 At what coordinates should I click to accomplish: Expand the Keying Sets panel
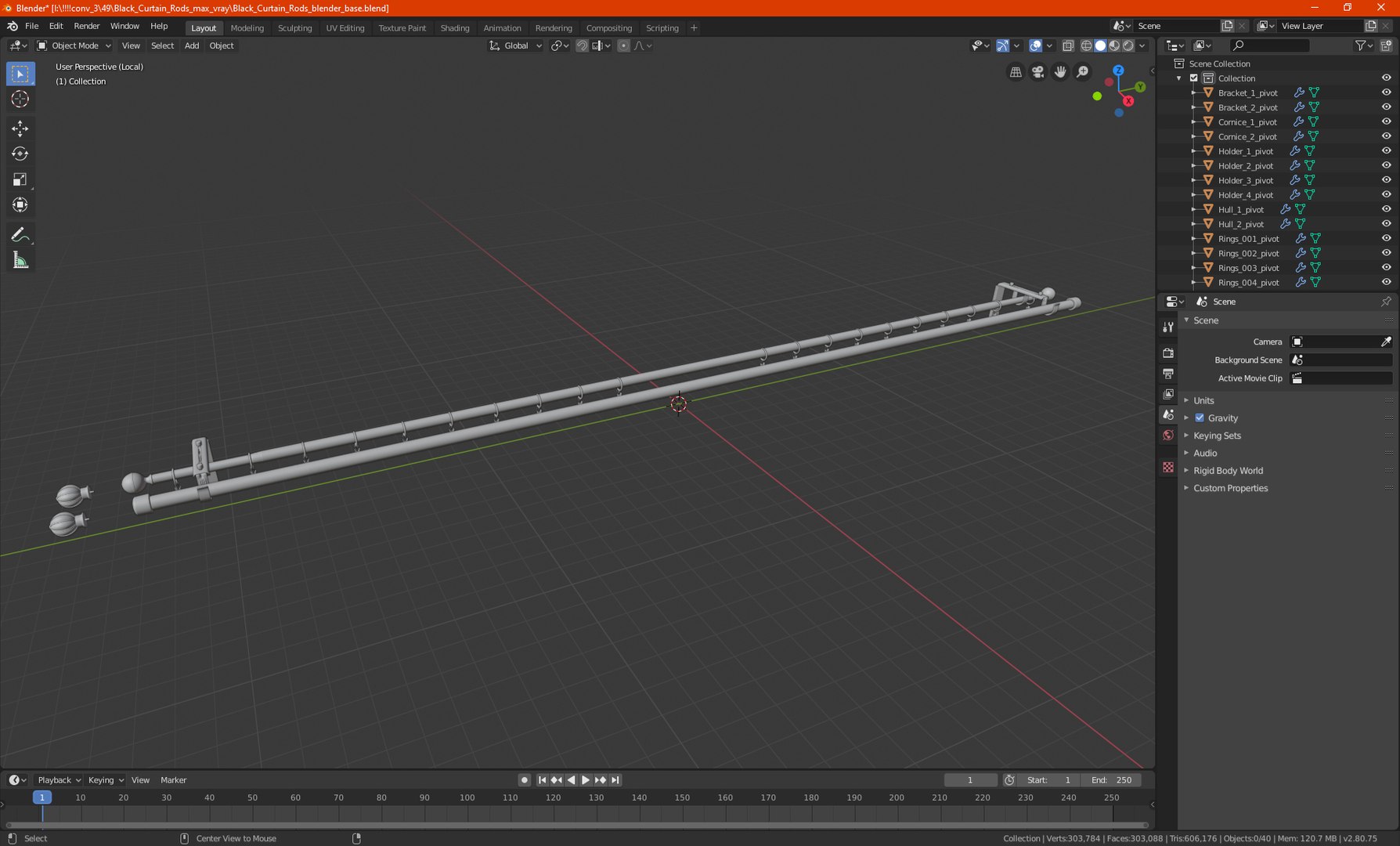(1217, 436)
